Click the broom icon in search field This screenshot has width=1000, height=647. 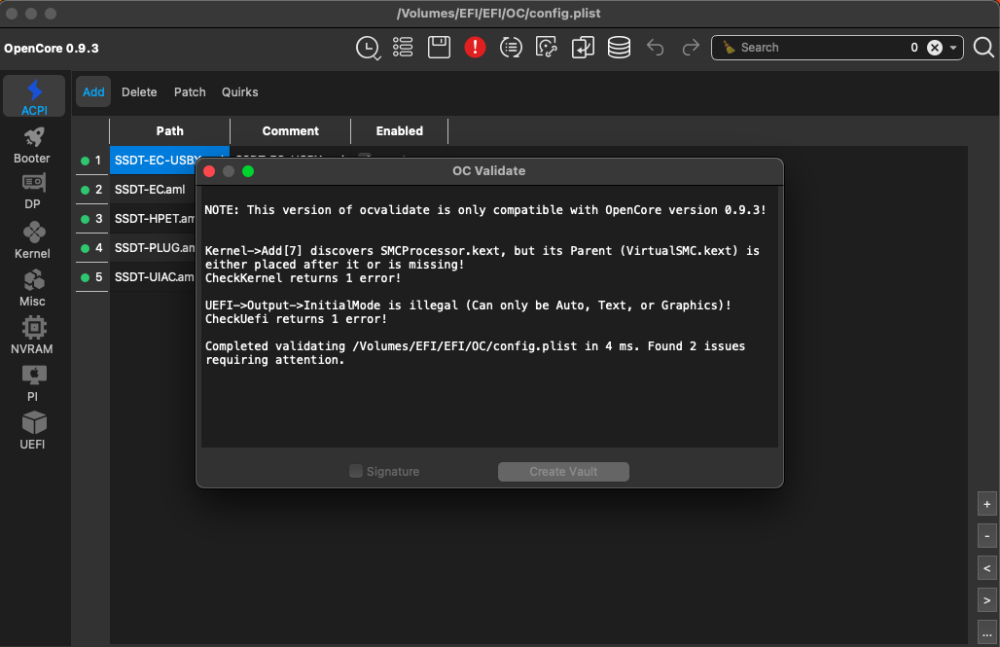pyautogui.click(x=728, y=47)
